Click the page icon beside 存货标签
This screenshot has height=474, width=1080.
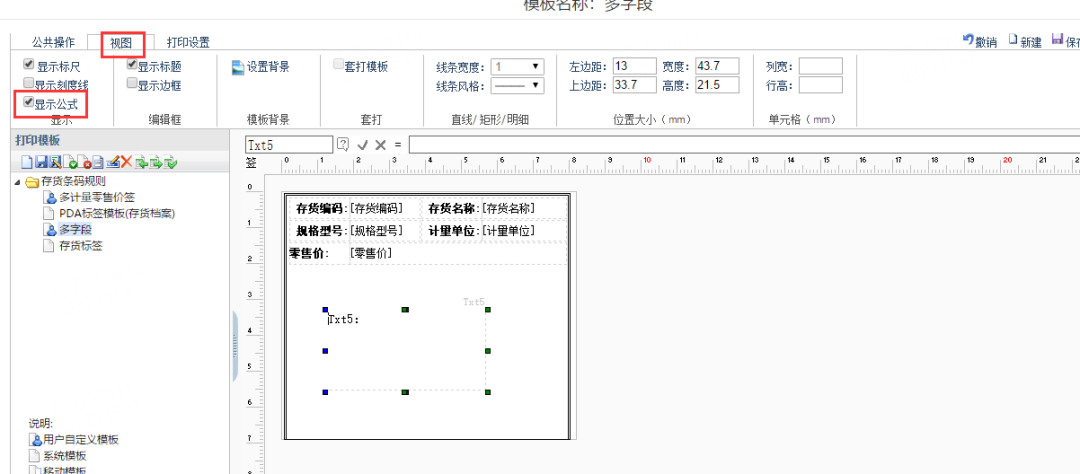(49, 246)
